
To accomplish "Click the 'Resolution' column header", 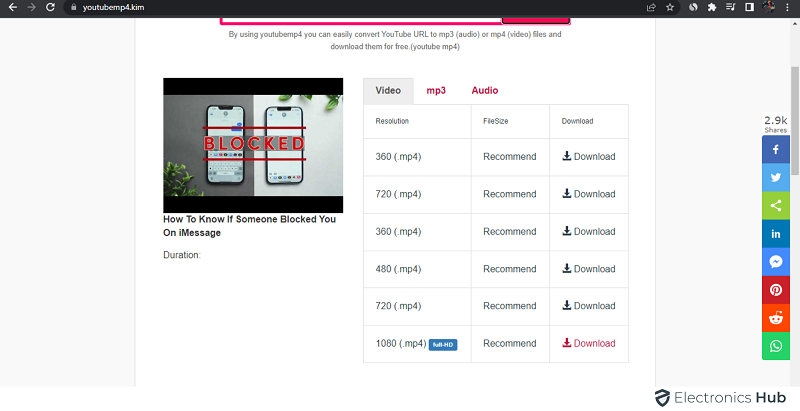I will point(392,121).
